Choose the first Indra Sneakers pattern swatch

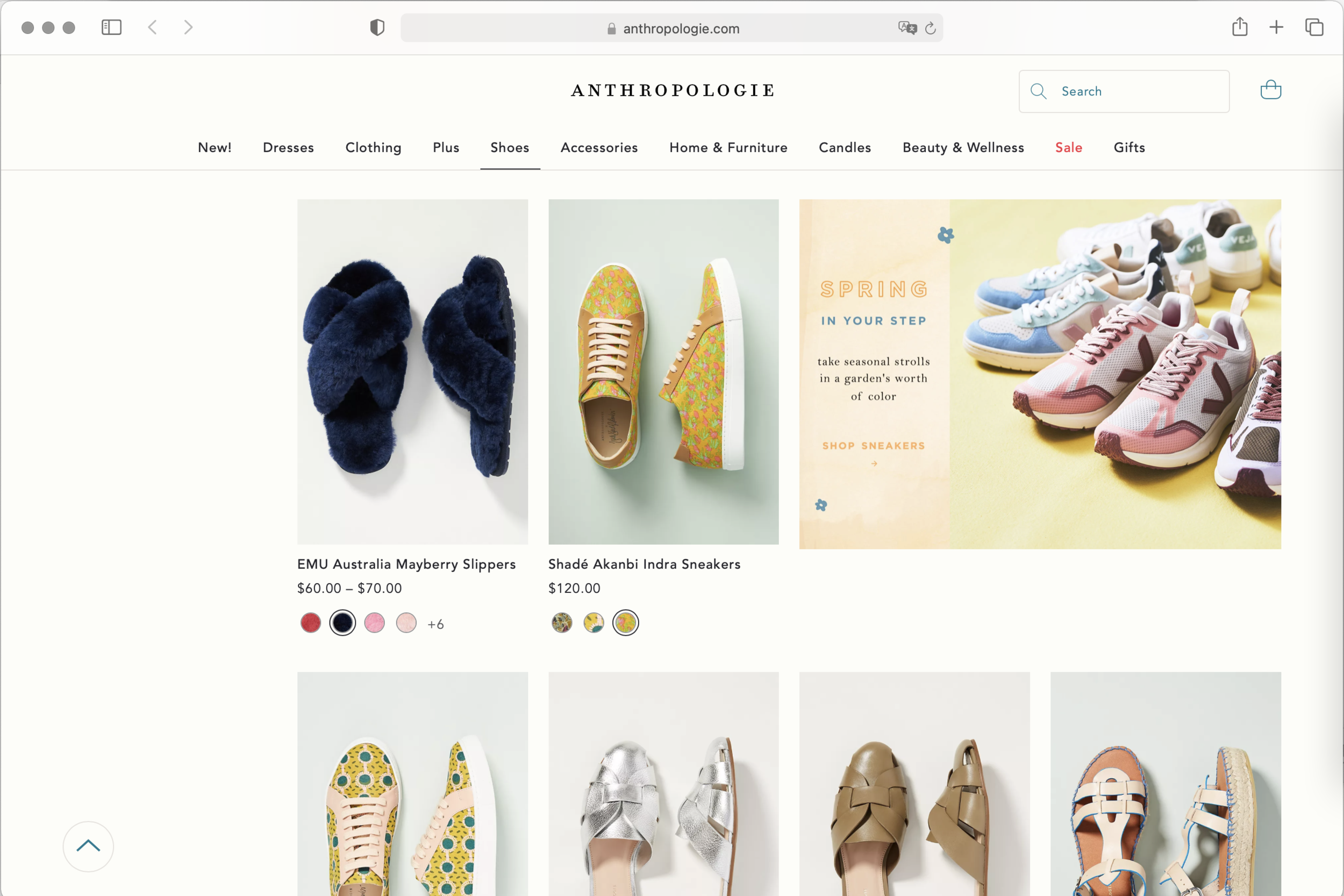[x=562, y=623]
